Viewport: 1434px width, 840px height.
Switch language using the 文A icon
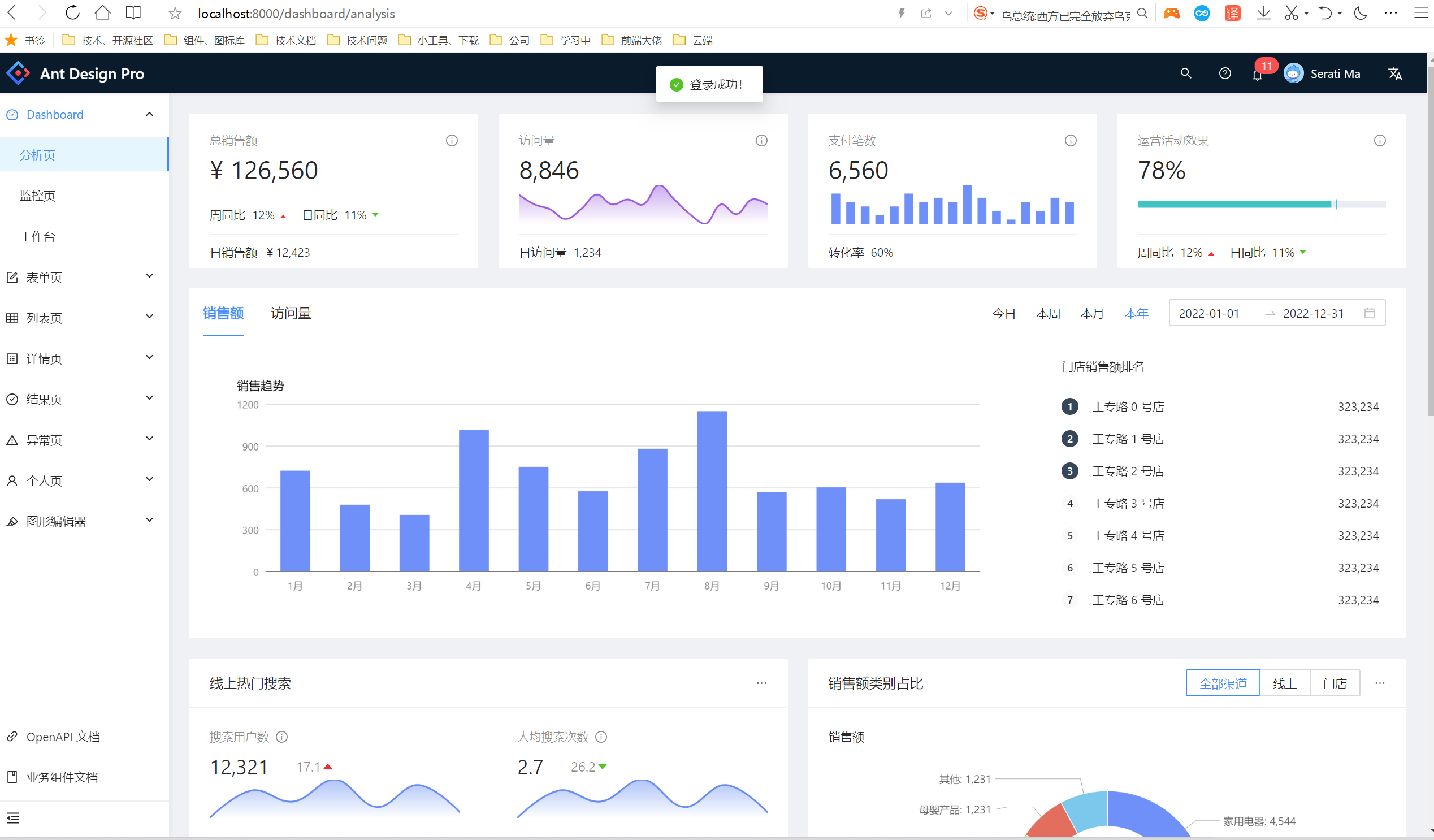tap(1396, 74)
